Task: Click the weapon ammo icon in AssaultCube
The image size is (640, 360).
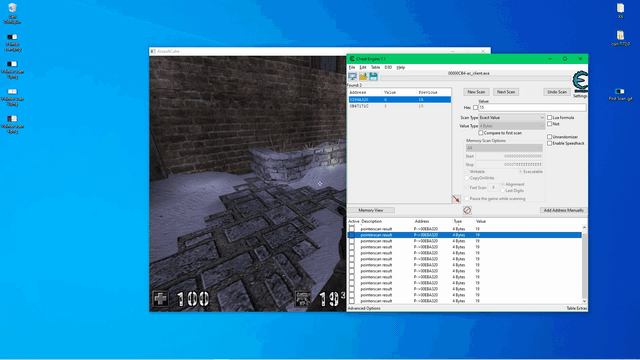Action: click(303, 299)
